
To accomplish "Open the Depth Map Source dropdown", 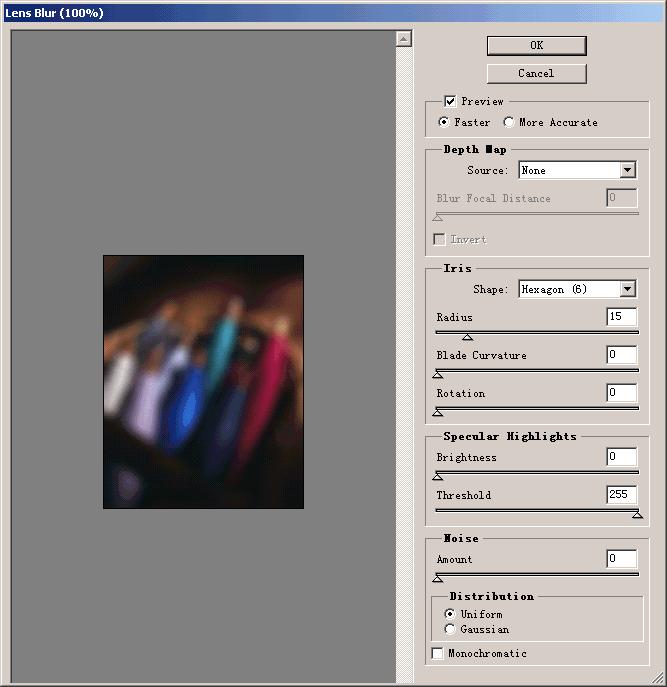I will (x=627, y=170).
